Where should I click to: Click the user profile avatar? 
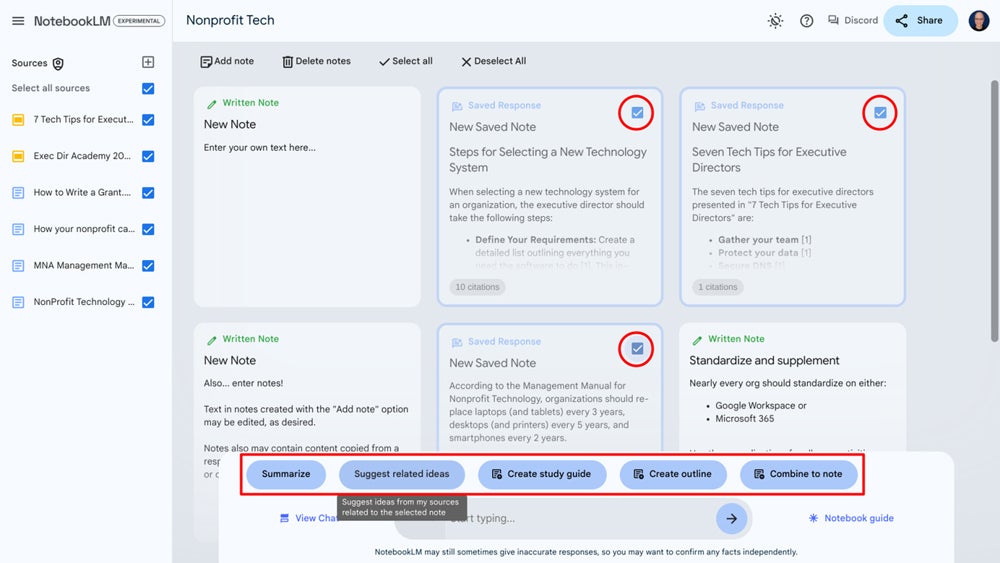978,21
